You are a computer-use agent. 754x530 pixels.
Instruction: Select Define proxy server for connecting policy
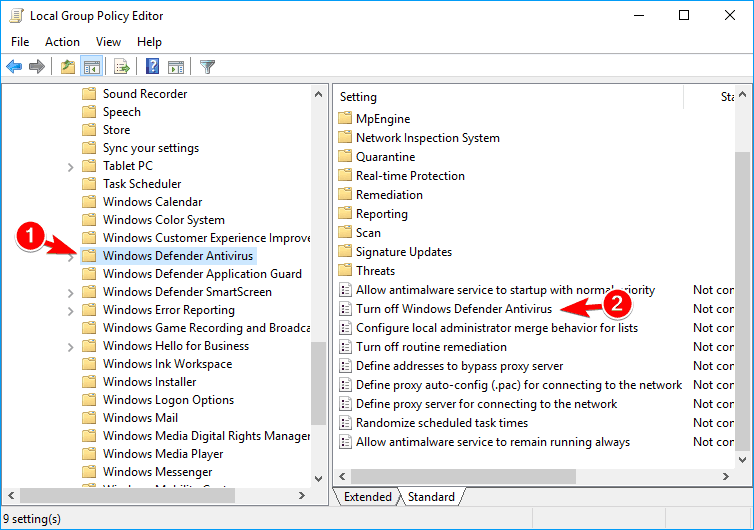click(487, 404)
